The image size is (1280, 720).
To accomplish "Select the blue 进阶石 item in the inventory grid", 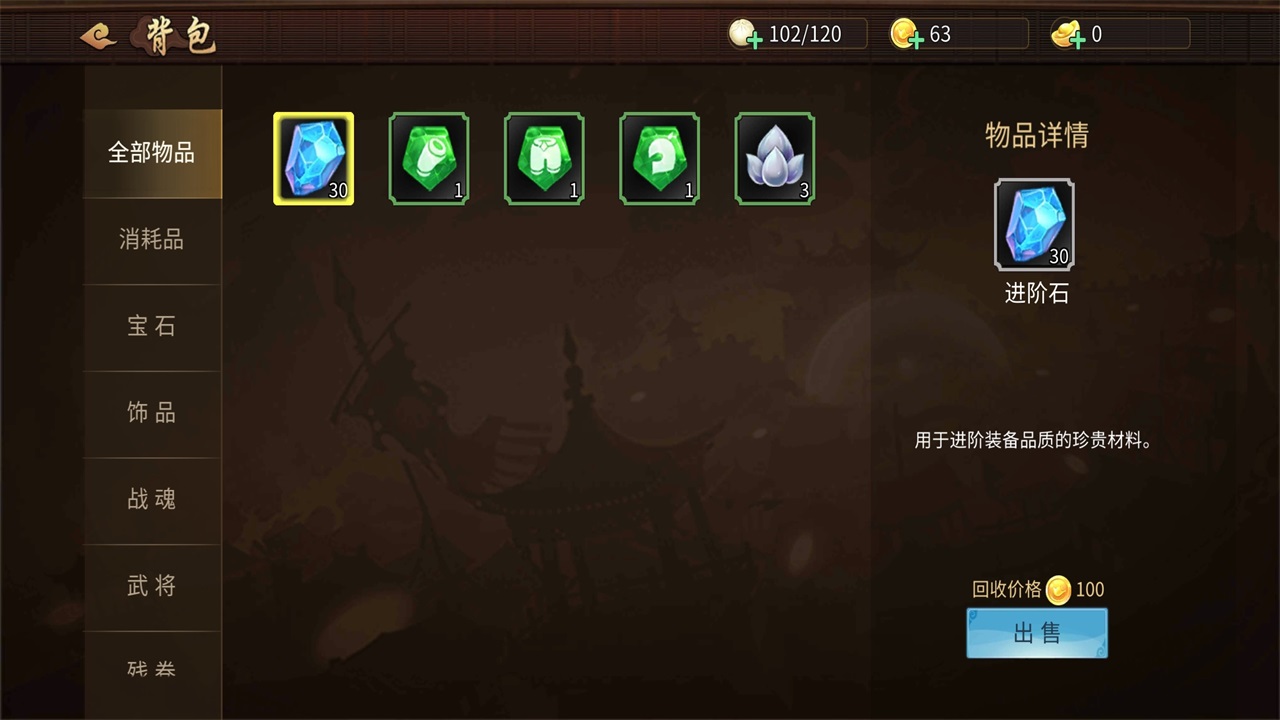I will 313,158.
